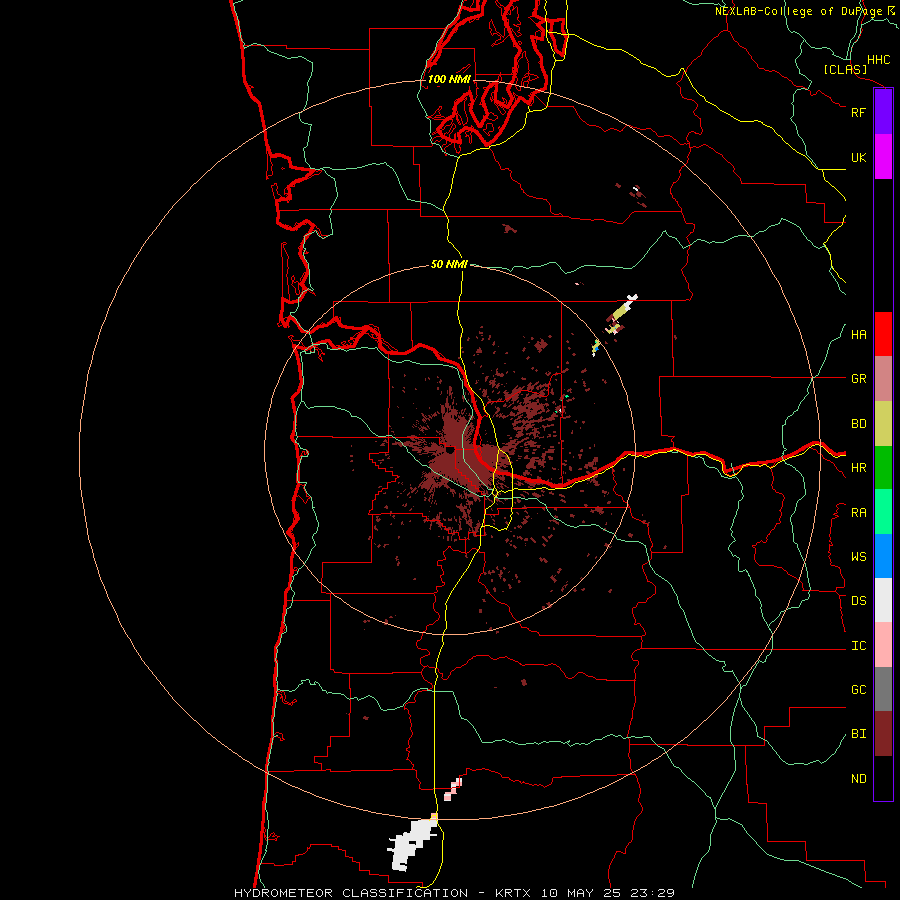
Task: Select the brown BI legend swatch
Action: tap(883, 734)
